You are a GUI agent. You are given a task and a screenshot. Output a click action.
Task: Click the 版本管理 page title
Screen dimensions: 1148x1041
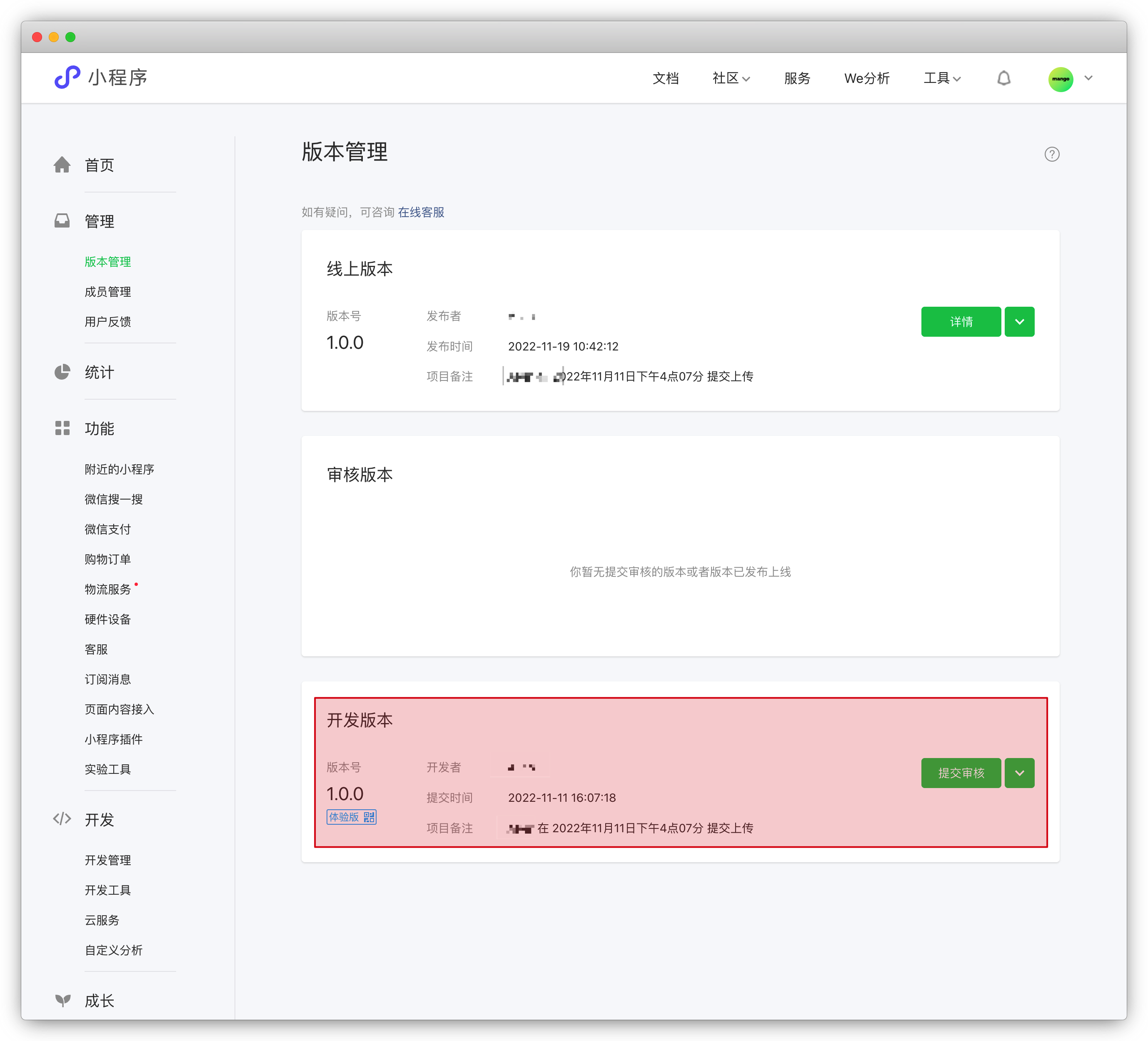(344, 152)
